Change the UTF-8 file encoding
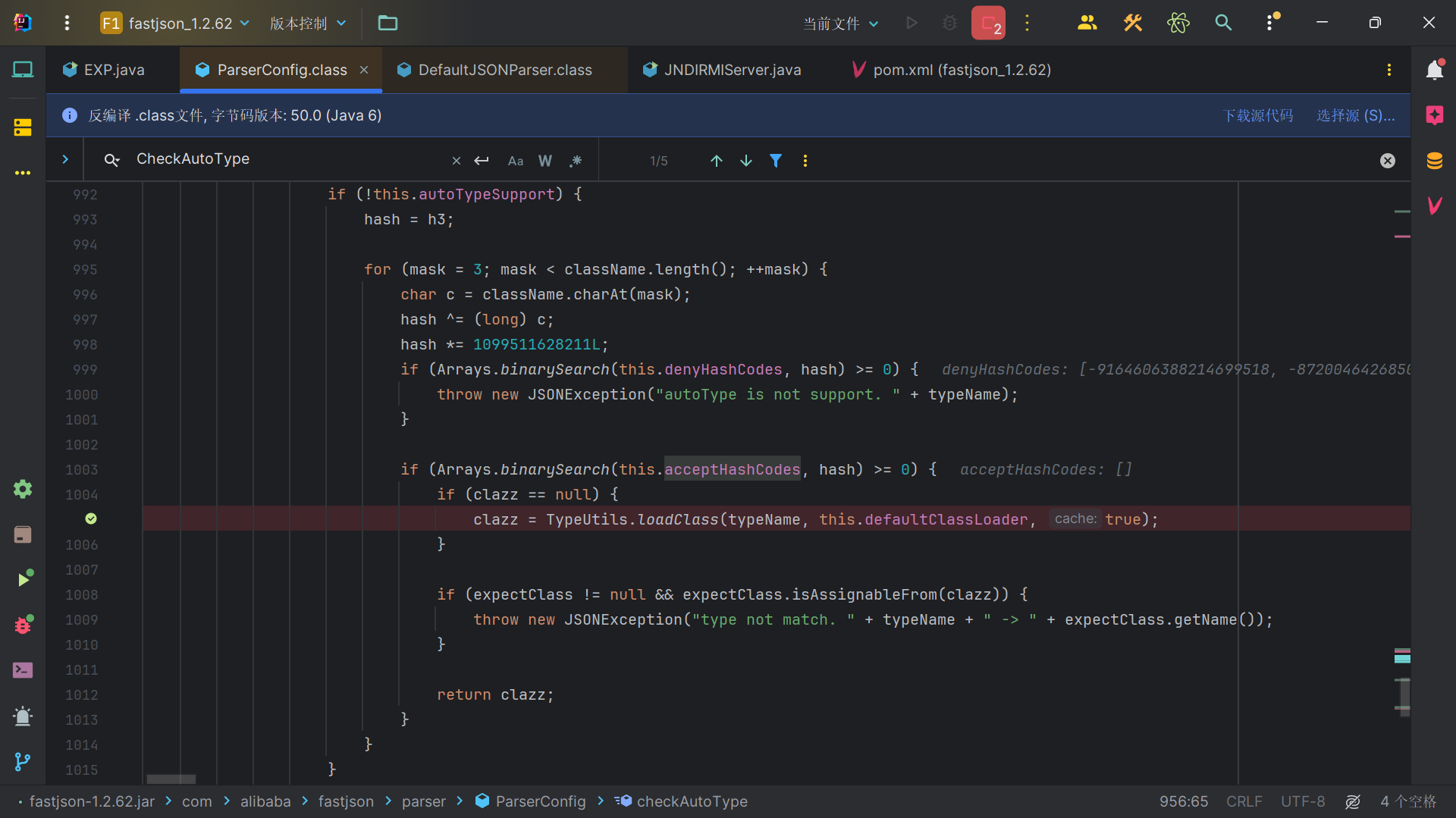The height and width of the screenshot is (818, 1456). coord(1303,801)
